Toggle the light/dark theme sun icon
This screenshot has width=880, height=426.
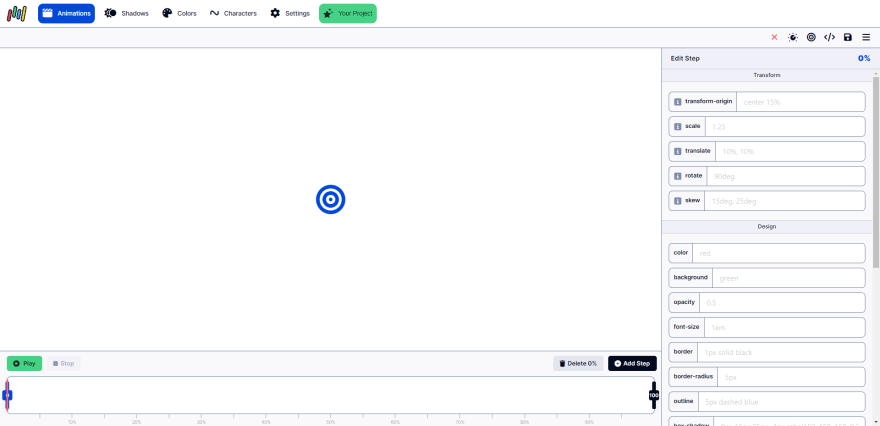tap(792, 37)
